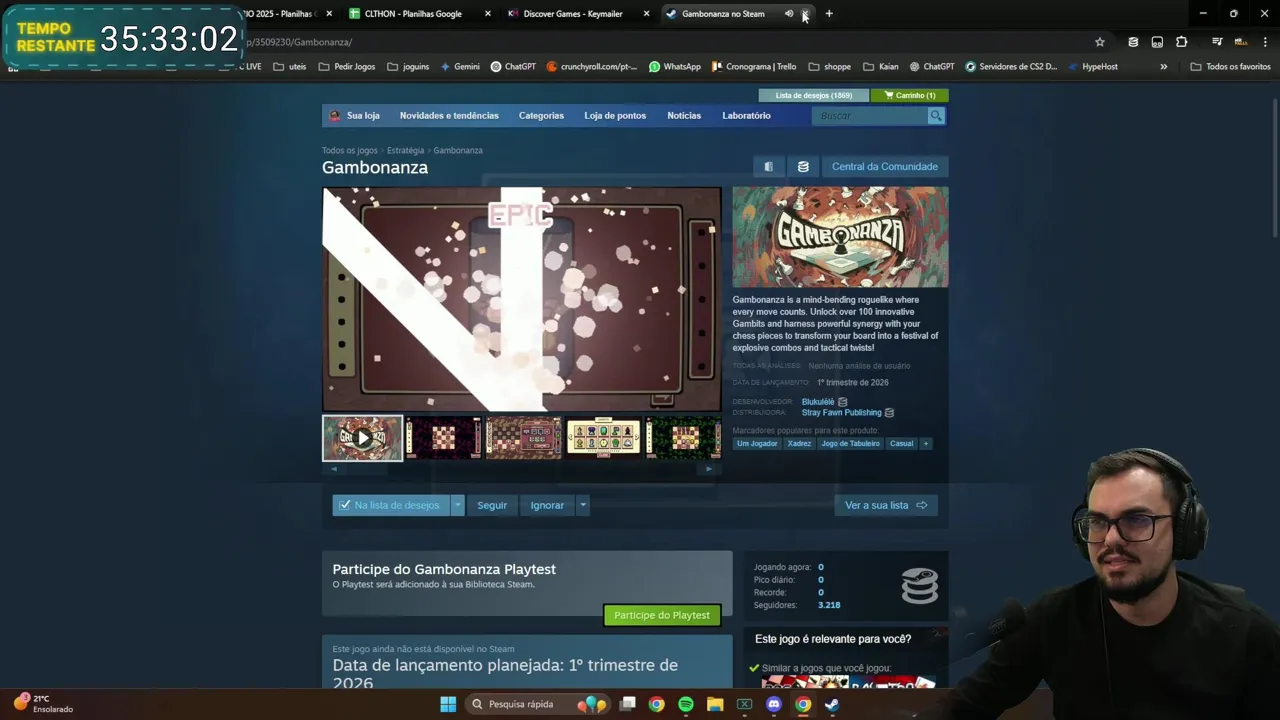Open the joguins bookmarks folder
This screenshot has width=1280, height=720.
pyautogui.click(x=408, y=67)
